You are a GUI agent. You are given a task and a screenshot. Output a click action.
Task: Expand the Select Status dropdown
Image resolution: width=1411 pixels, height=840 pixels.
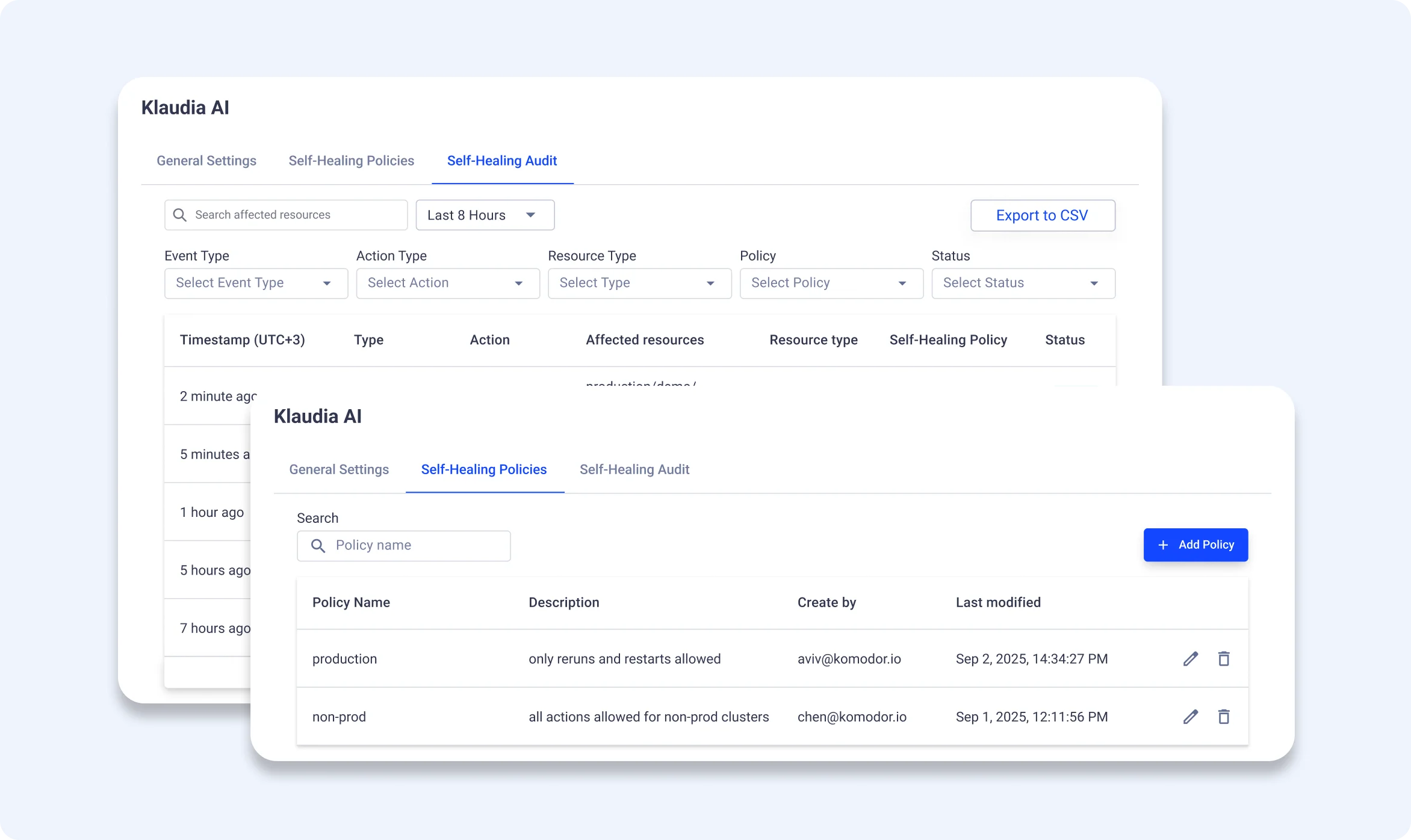pos(1023,283)
